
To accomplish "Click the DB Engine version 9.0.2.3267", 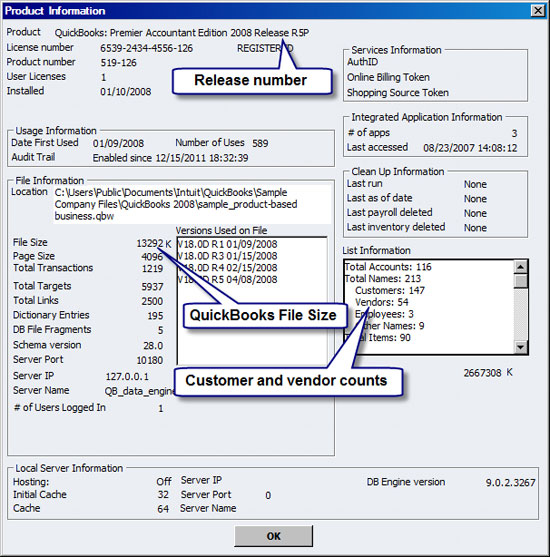I will 510,482.
